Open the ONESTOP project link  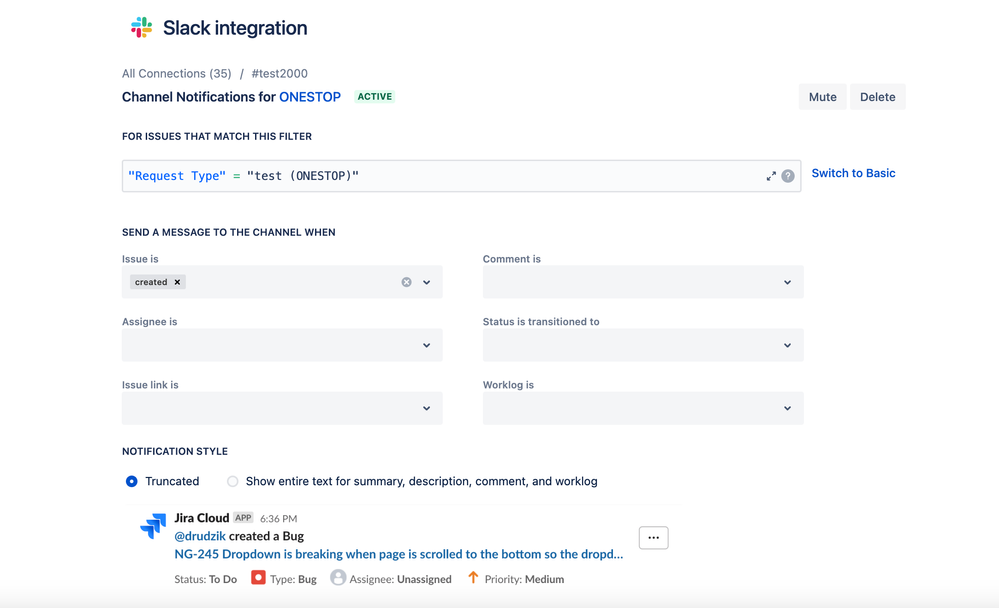tap(310, 97)
